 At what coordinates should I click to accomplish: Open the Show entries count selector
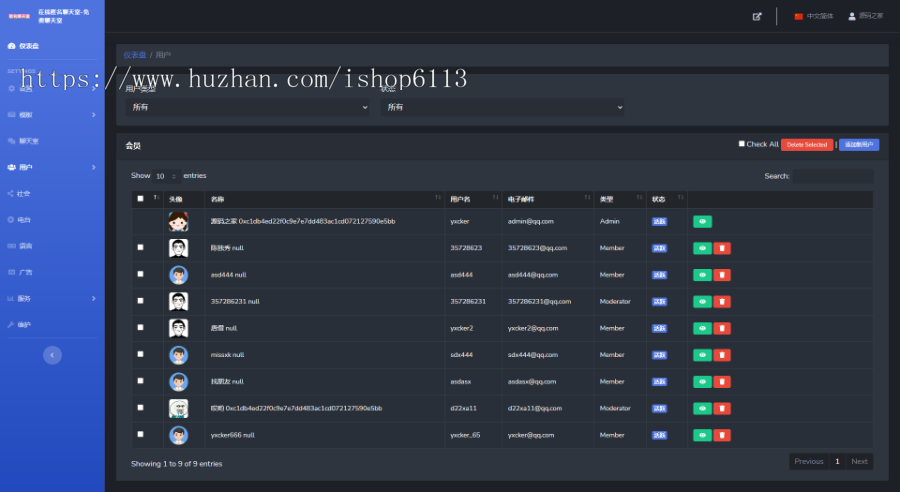click(166, 176)
